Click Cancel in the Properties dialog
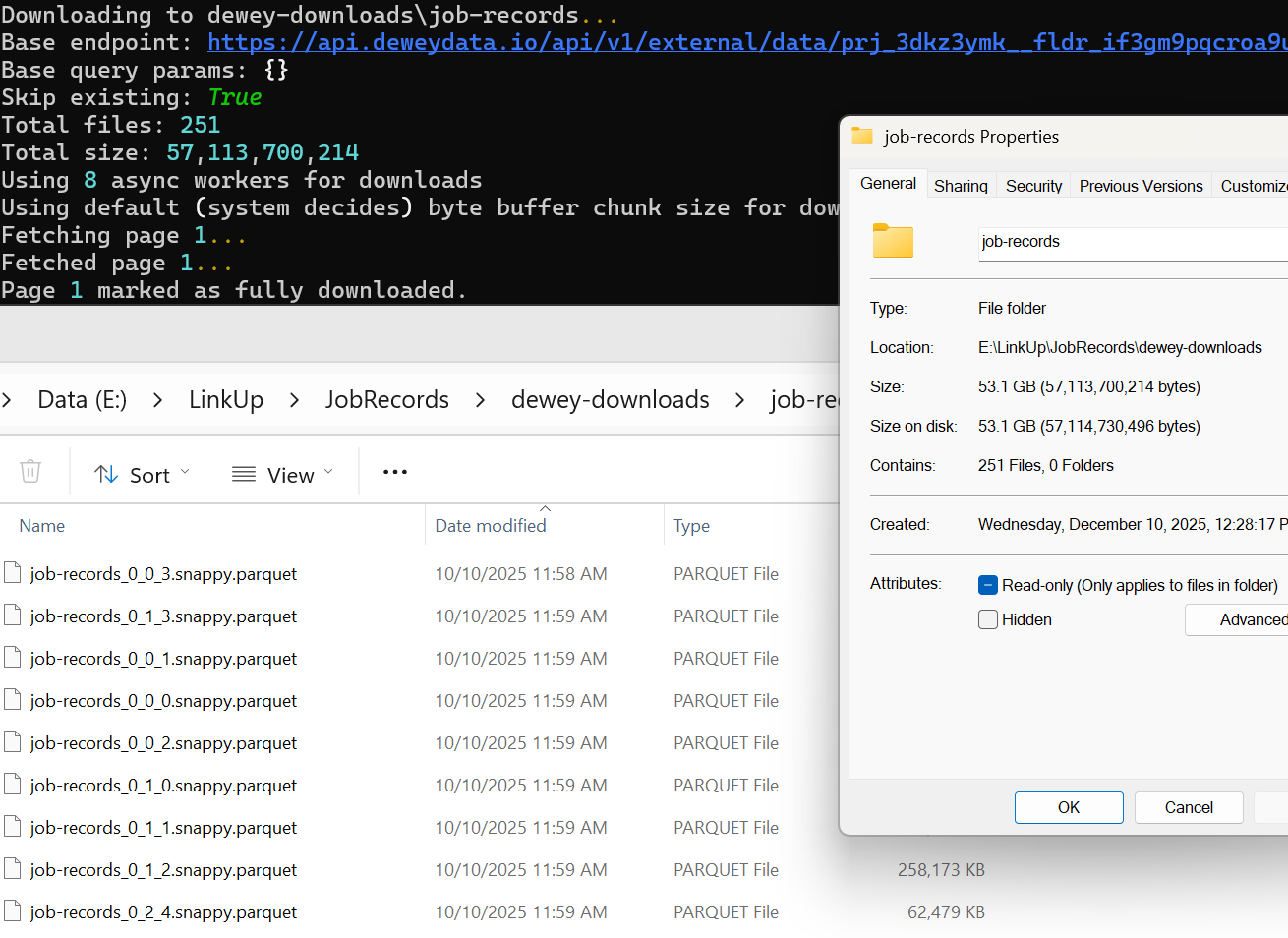Viewport: 1288px width, 938px height. pyautogui.click(x=1189, y=807)
